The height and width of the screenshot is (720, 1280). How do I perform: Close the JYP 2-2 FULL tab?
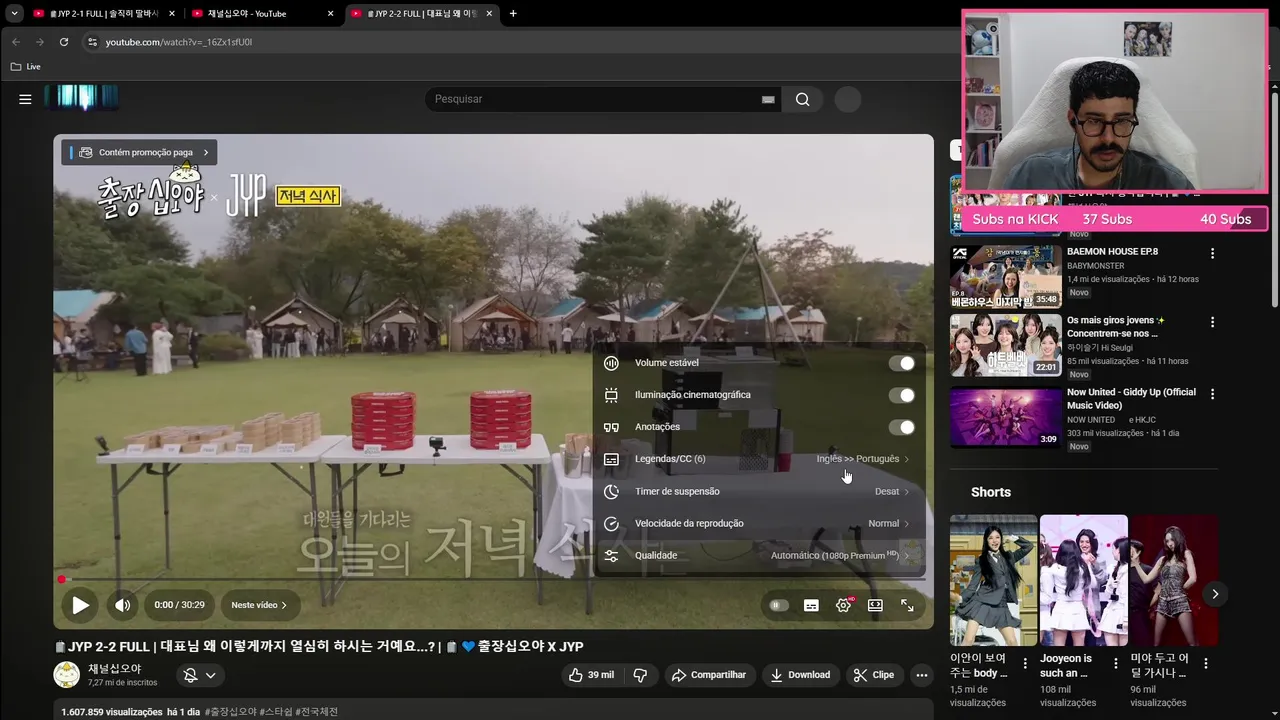coord(489,14)
